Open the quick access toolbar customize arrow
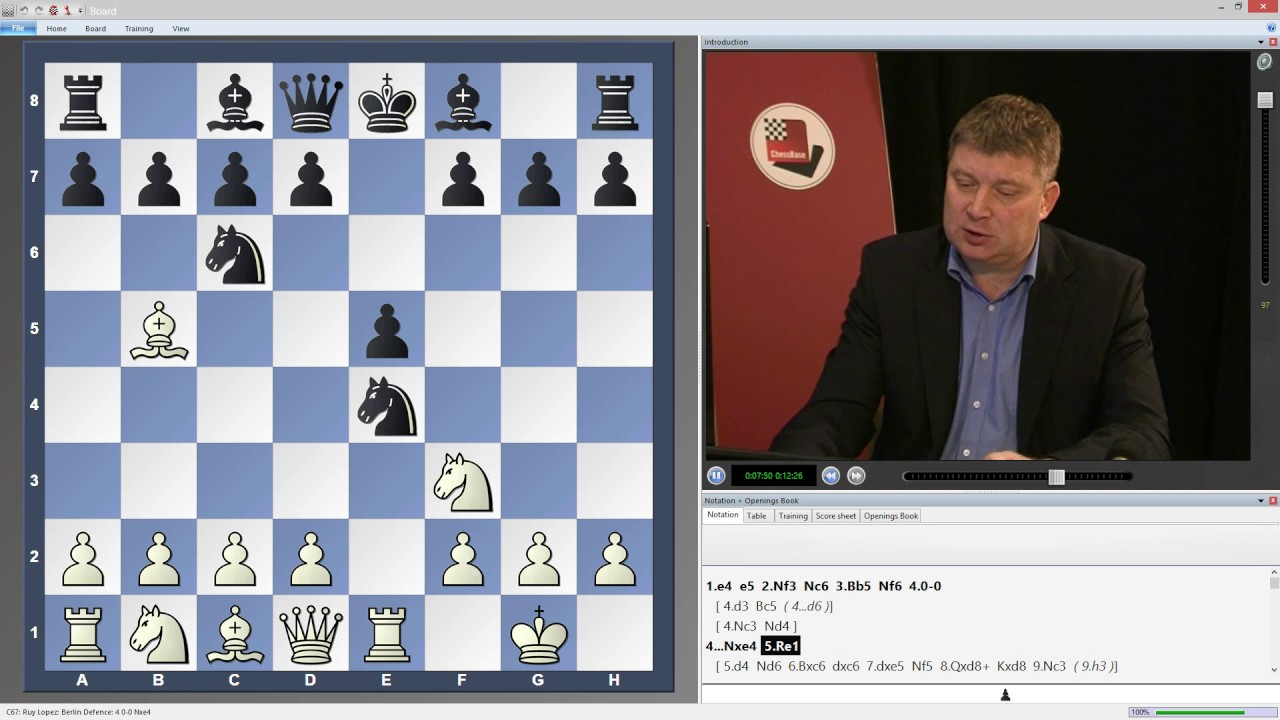This screenshot has height=720, width=1280. 81,10
